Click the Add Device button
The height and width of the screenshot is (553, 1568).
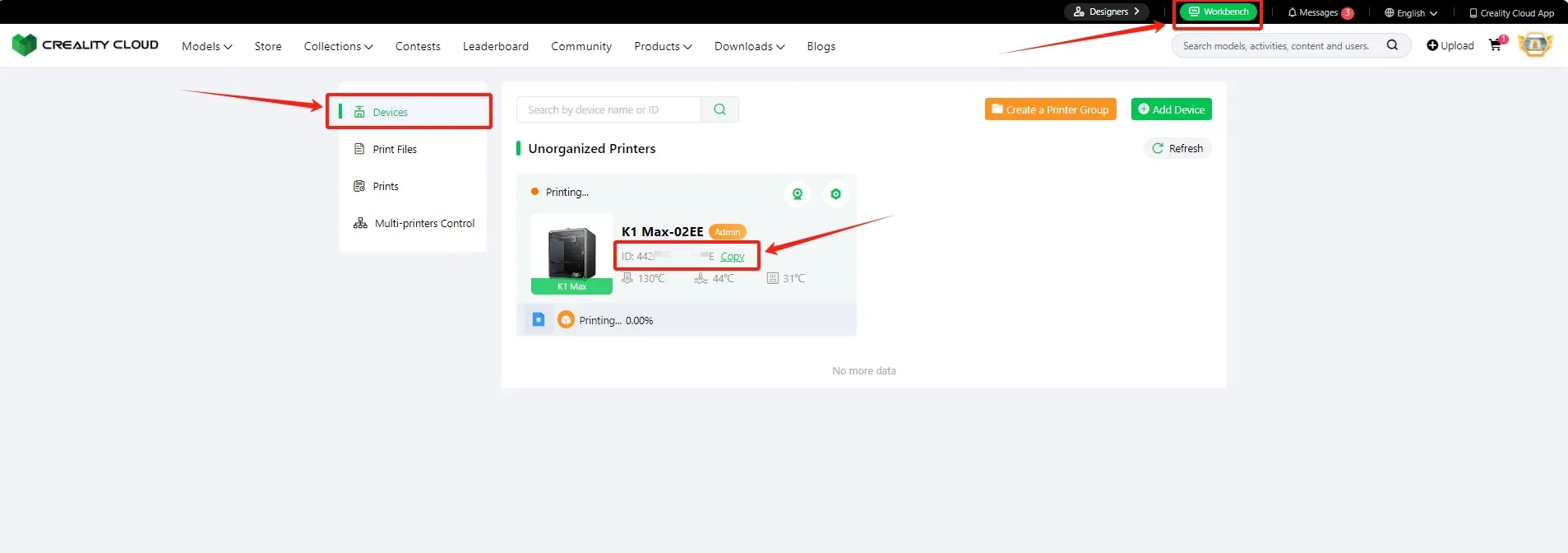coord(1171,109)
